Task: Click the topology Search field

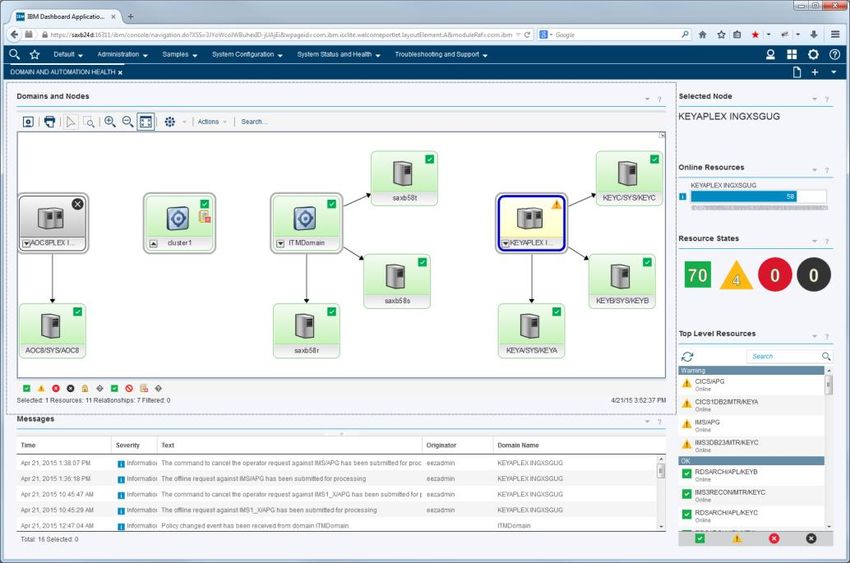Action: [254, 122]
